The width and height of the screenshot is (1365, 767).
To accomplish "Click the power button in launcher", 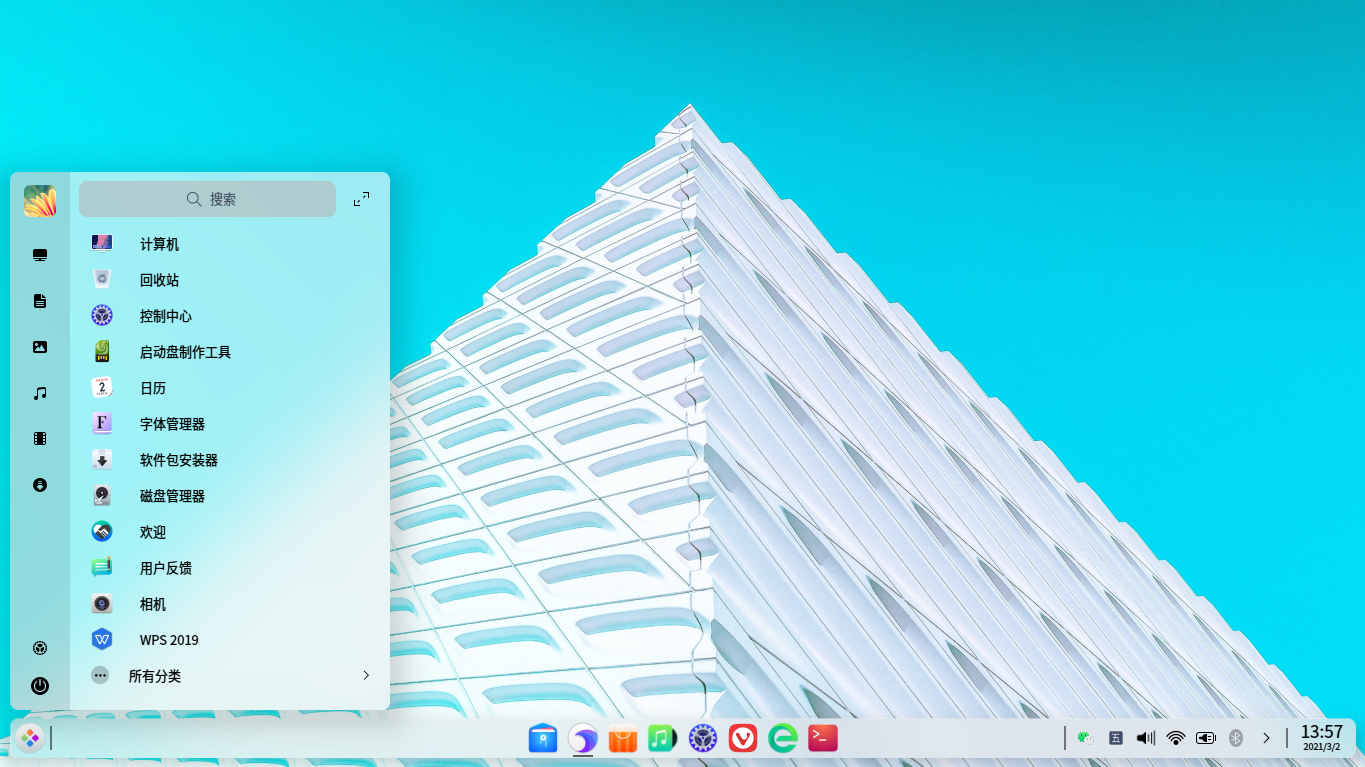I will (x=40, y=686).
